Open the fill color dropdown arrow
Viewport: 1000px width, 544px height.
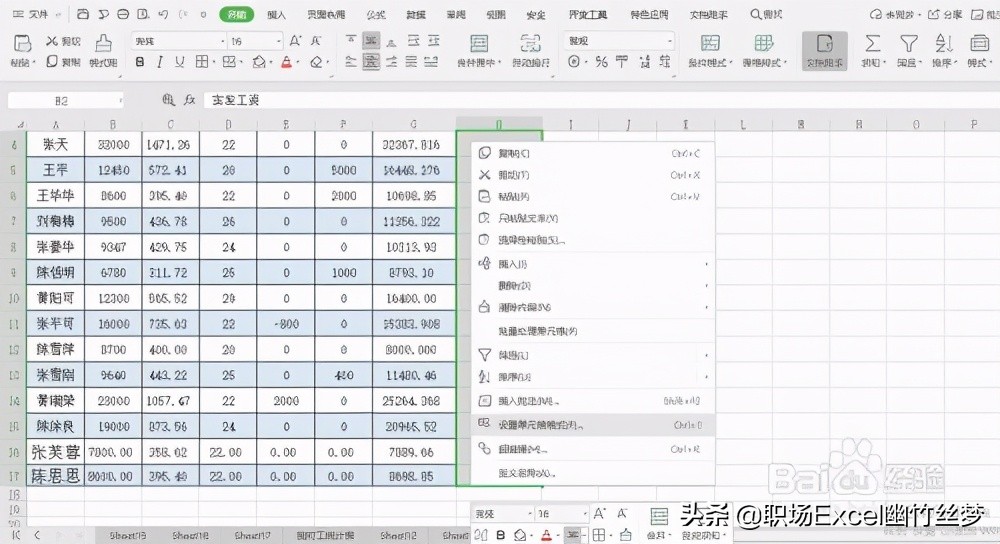coord(270,62)
